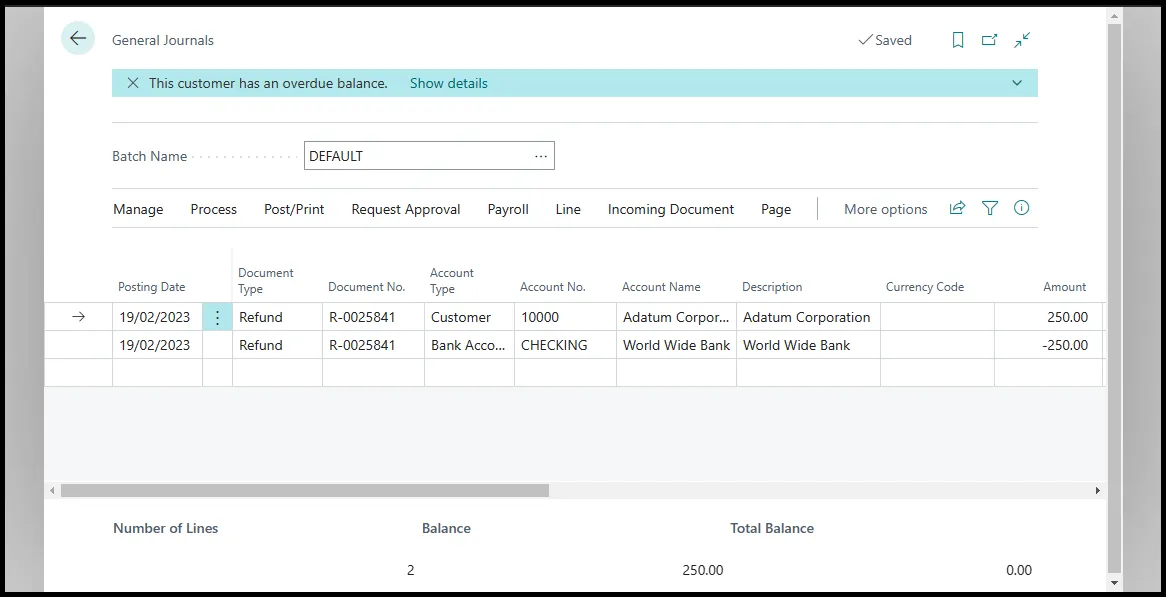Image resolution: width=1166 pixels, height=597 pixels.
Task: Select account number 10000 cell
Action: click(565, 317)
